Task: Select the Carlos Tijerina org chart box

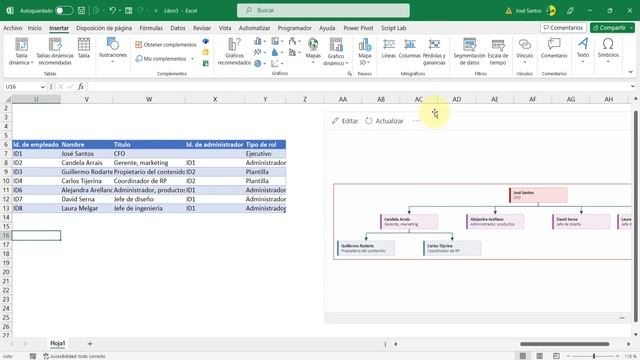Action: tap(452, 248)
